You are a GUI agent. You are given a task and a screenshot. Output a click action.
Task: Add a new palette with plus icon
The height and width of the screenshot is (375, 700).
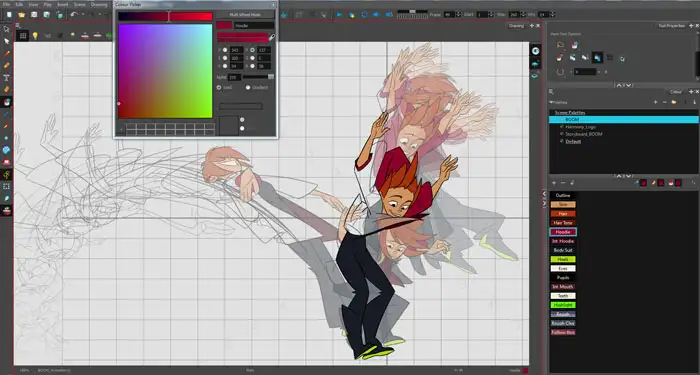pos(655,102)
